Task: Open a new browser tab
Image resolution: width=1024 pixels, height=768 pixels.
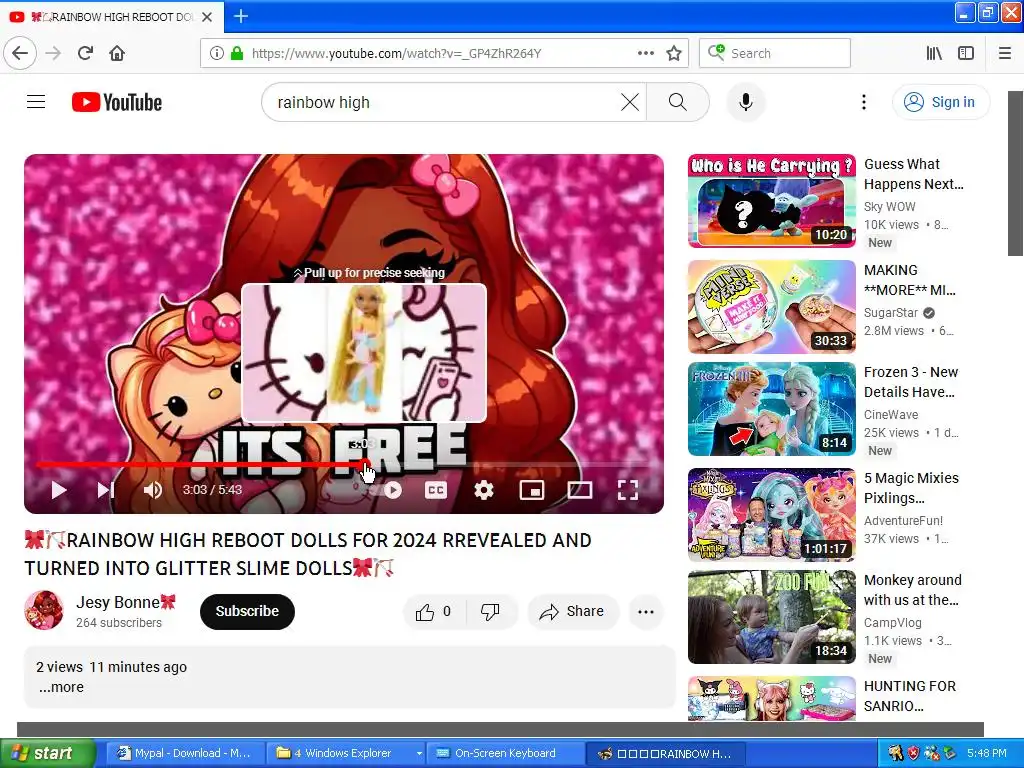Action: click(240, 16)
